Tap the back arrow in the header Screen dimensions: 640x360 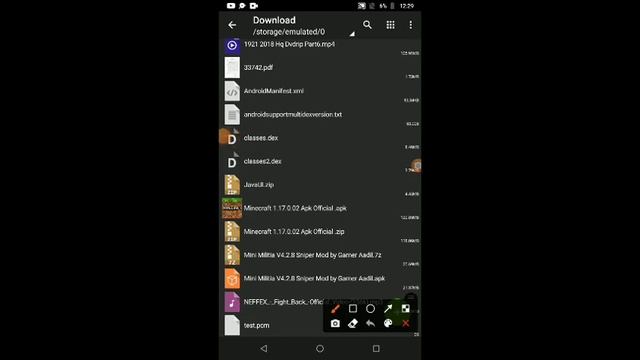[232, 25]
